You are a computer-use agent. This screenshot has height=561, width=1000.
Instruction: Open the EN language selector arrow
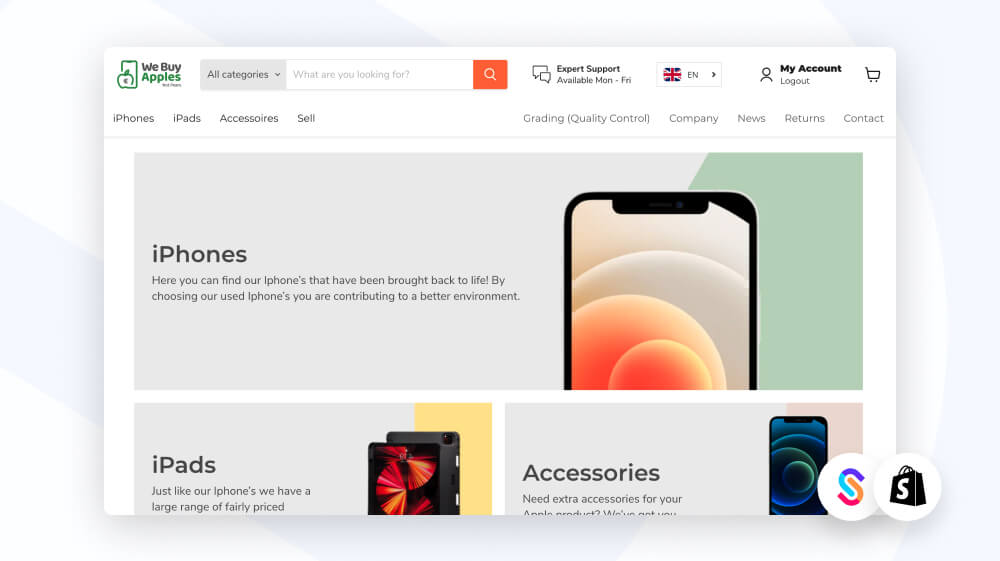coord(713,75)
